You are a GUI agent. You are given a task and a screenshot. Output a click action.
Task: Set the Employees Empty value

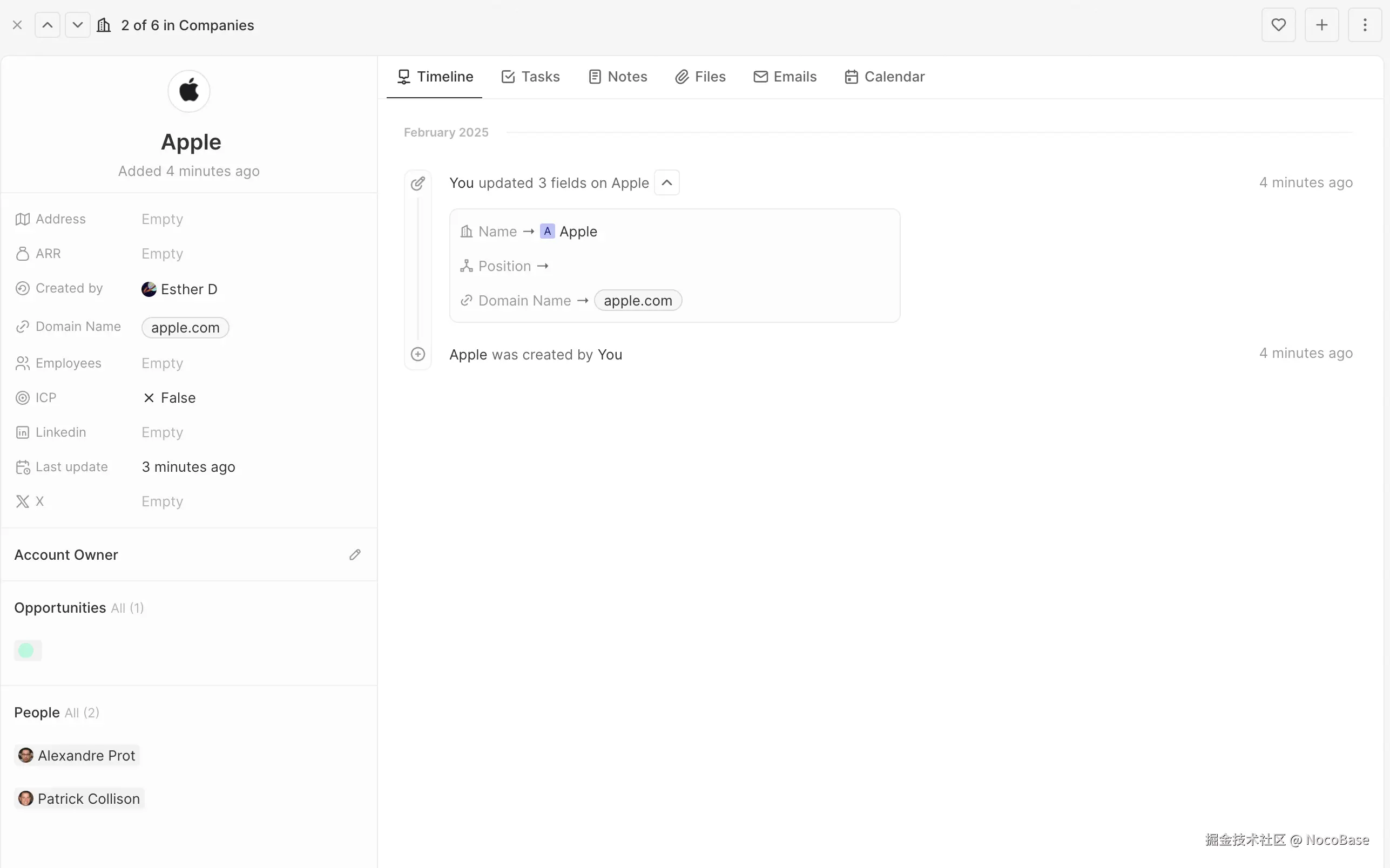point(163,363)
